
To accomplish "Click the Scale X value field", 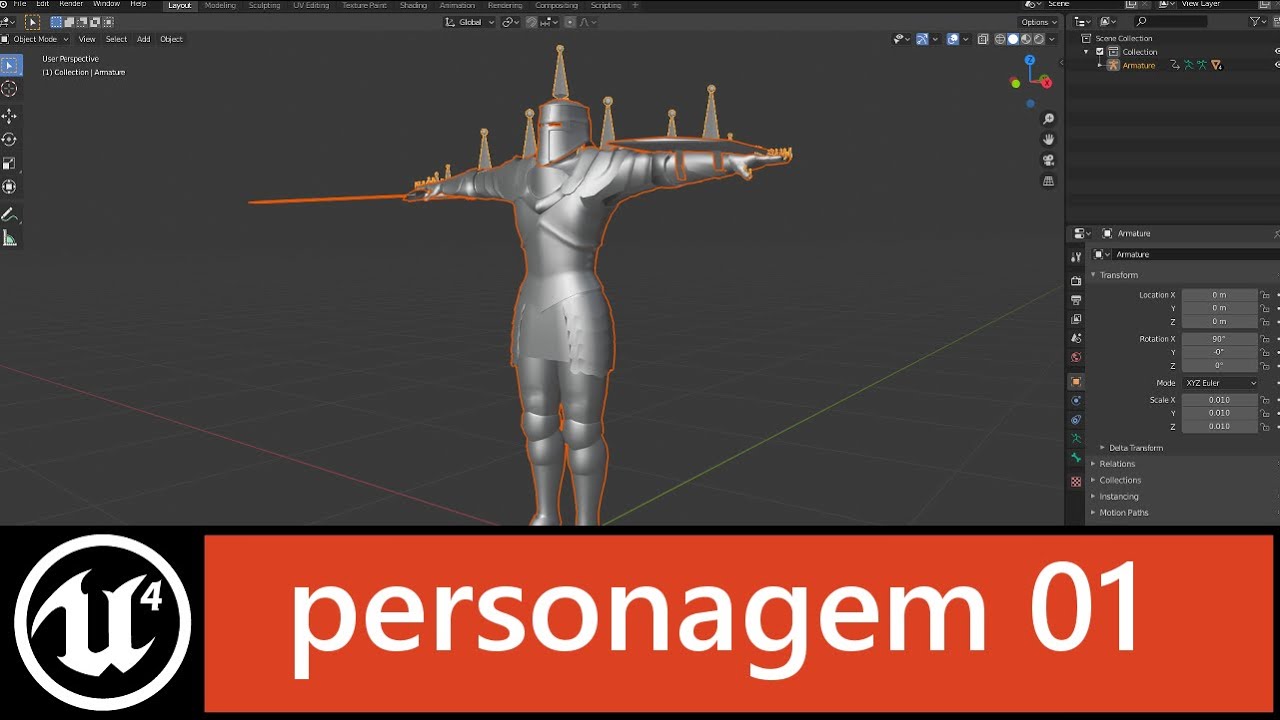I will coord(1219,400).
